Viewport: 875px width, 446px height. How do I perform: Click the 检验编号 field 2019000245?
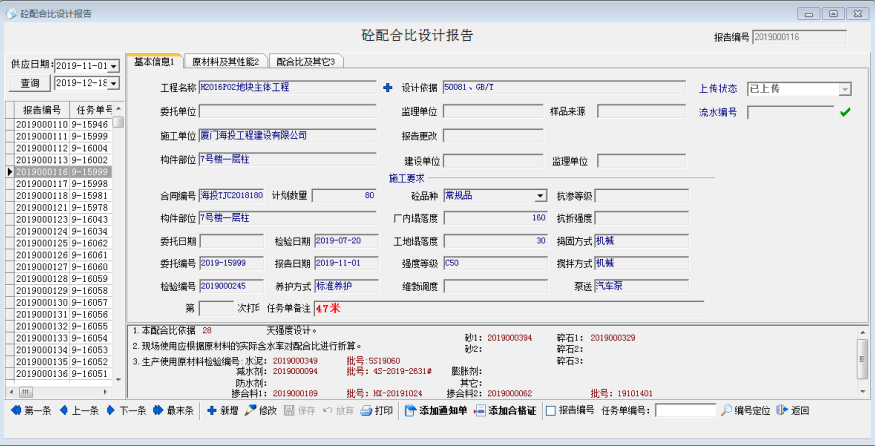coord(232,286)
